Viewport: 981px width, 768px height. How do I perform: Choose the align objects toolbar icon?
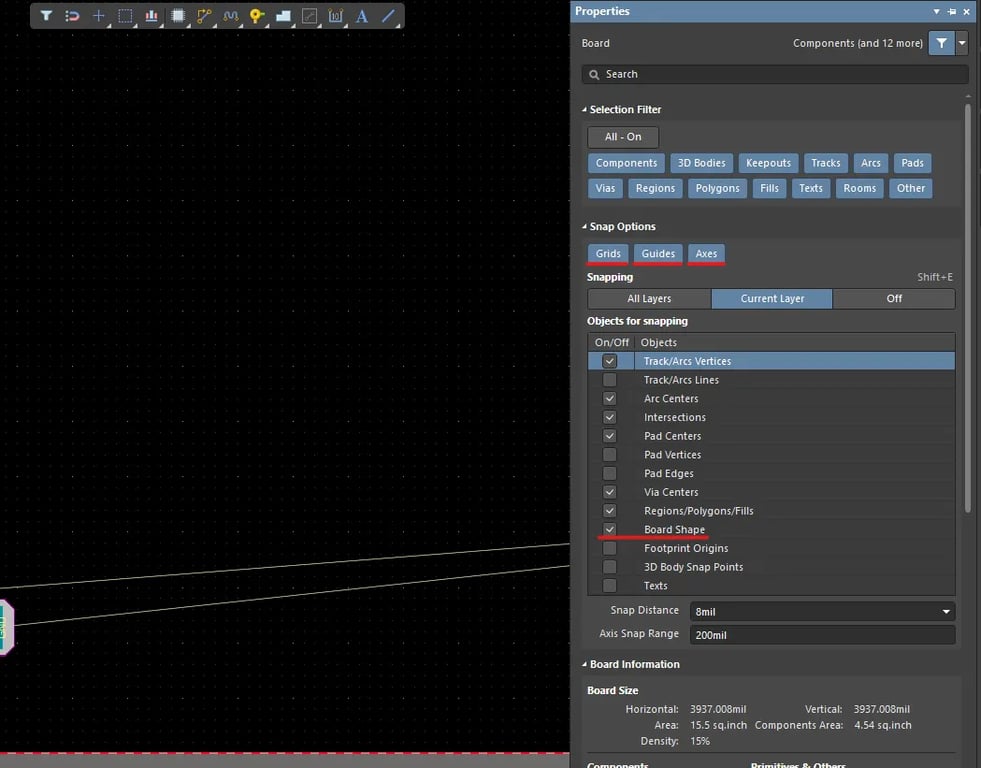(x=151, y=16)
